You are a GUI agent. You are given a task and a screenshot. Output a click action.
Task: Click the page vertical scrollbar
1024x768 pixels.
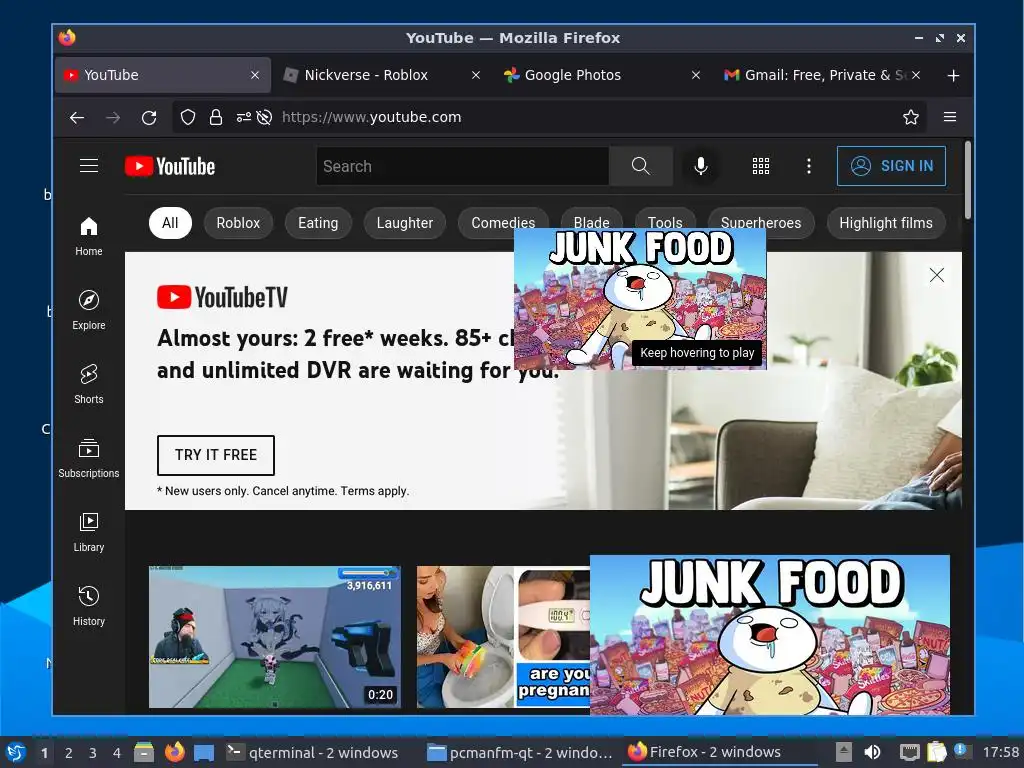coord(968,180)
